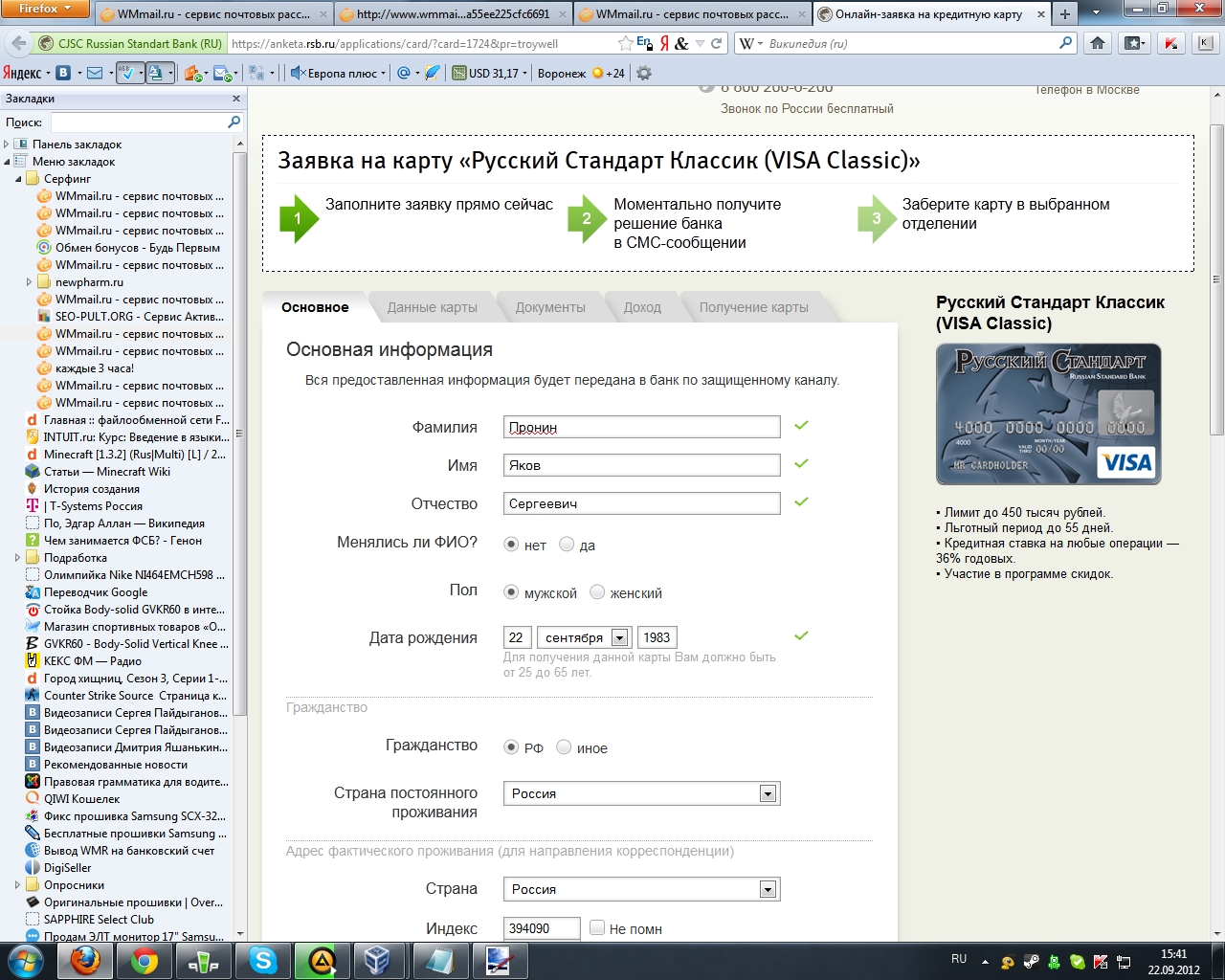Click the Фамилия input field
Viewport: 1225px width, 980px height.
[x=641, y=427]
